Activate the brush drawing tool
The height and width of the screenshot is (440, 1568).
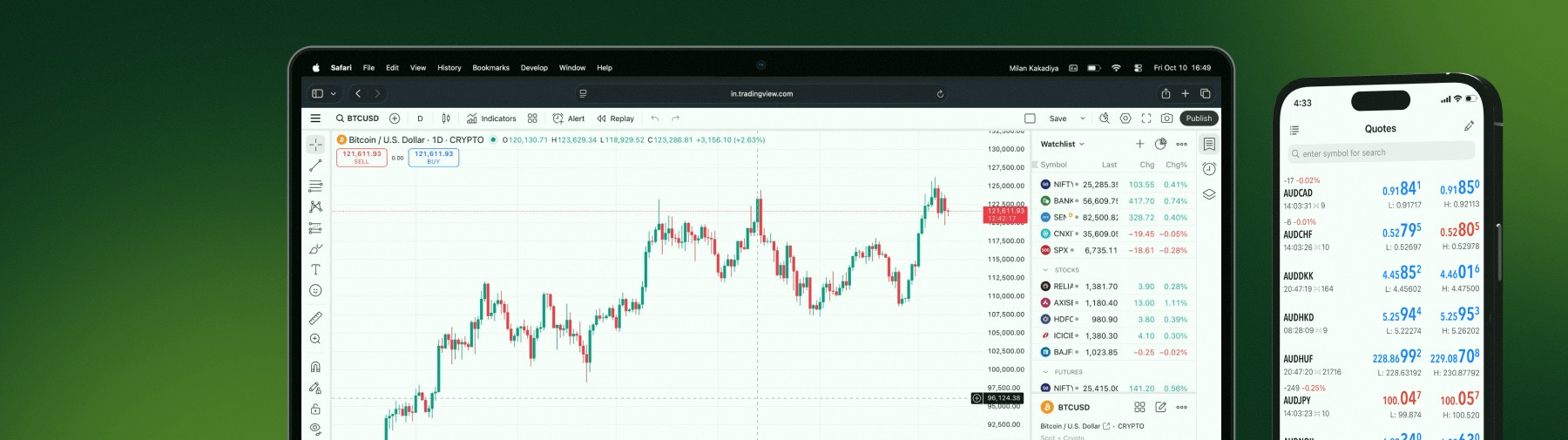tap(315, 249)
